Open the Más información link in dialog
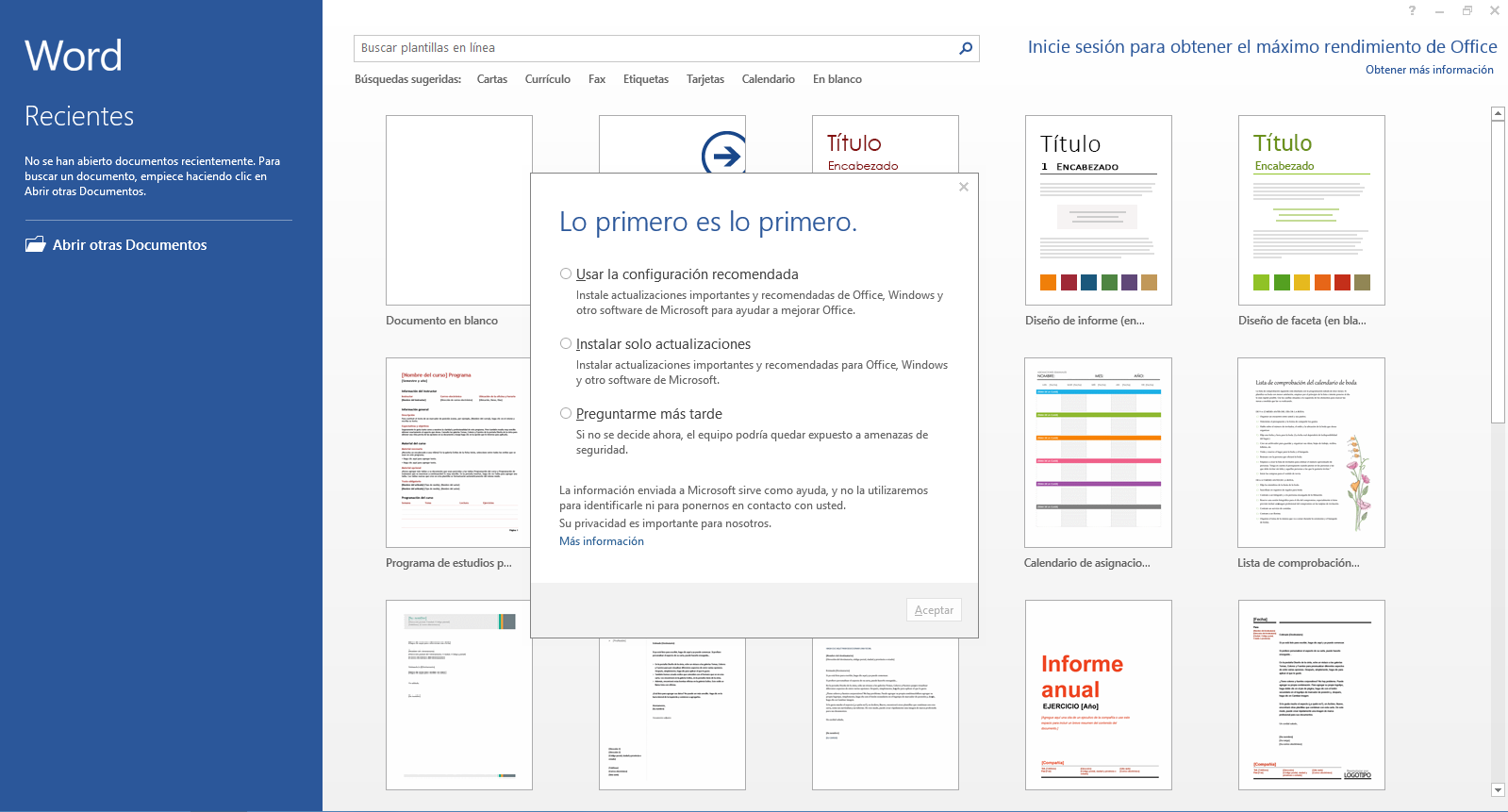 601,541
